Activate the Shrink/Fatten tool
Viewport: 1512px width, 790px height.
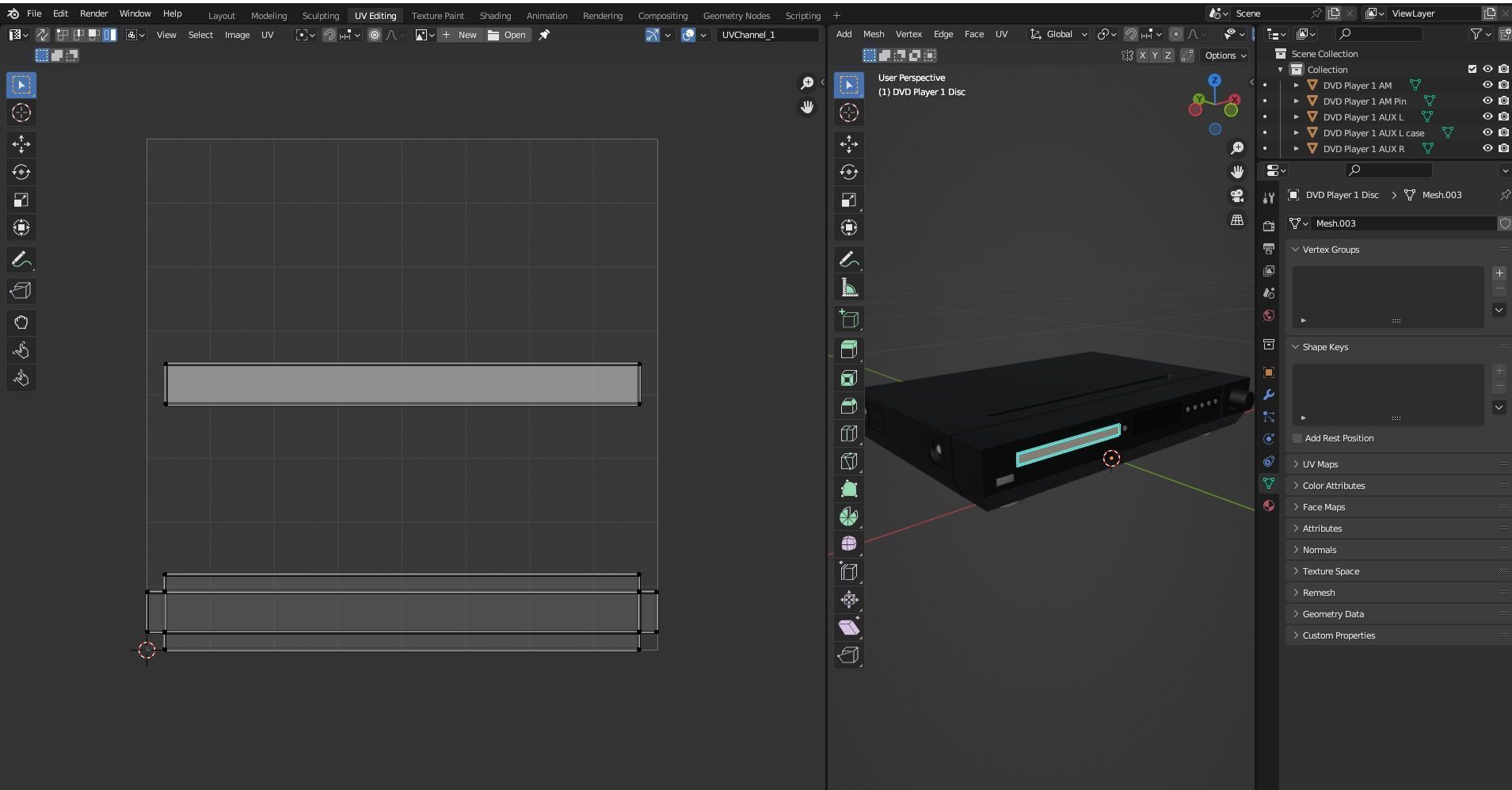click(x=849, y=600)
